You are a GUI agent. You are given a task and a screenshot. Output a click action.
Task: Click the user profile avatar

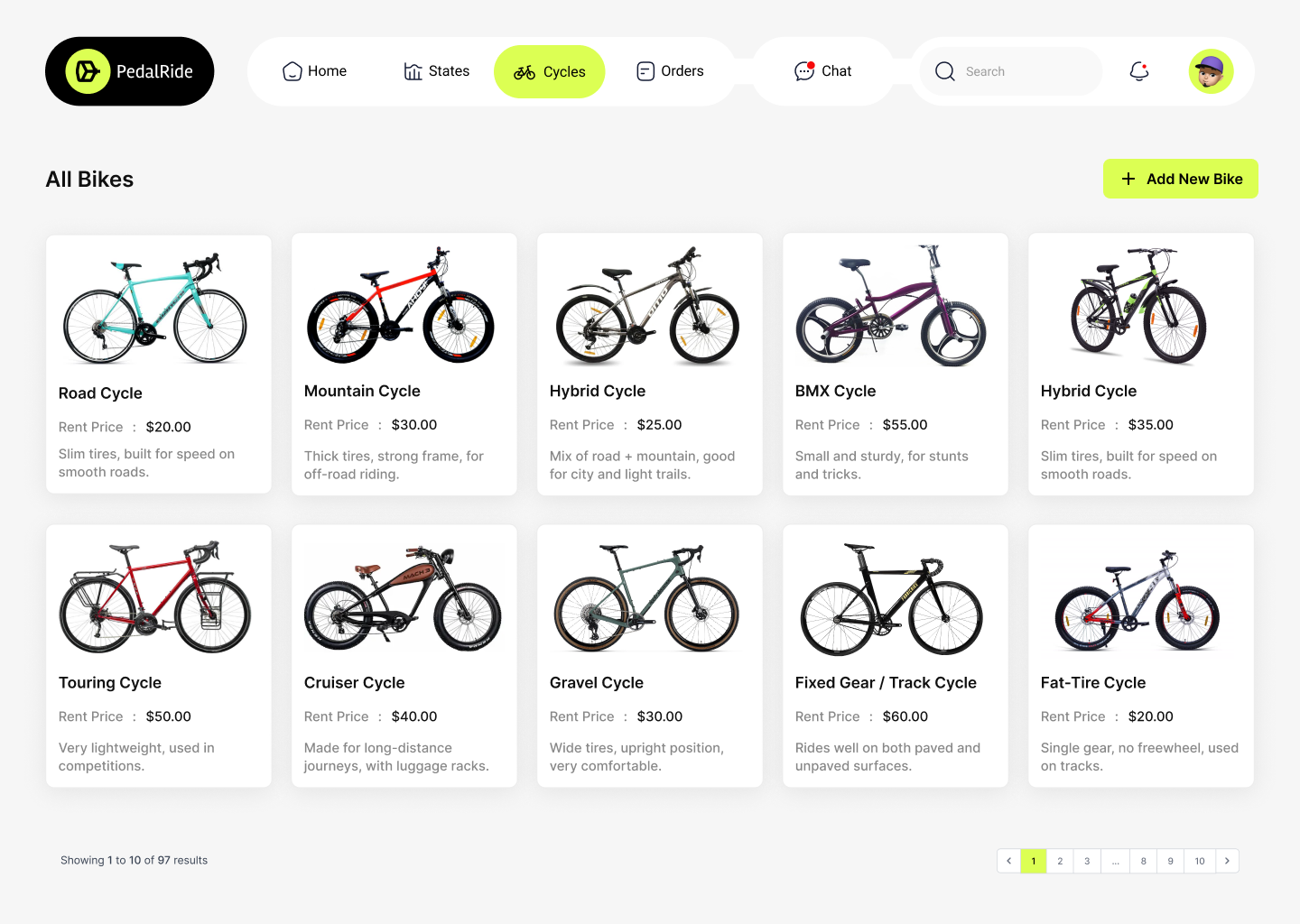pos(1211,71)
